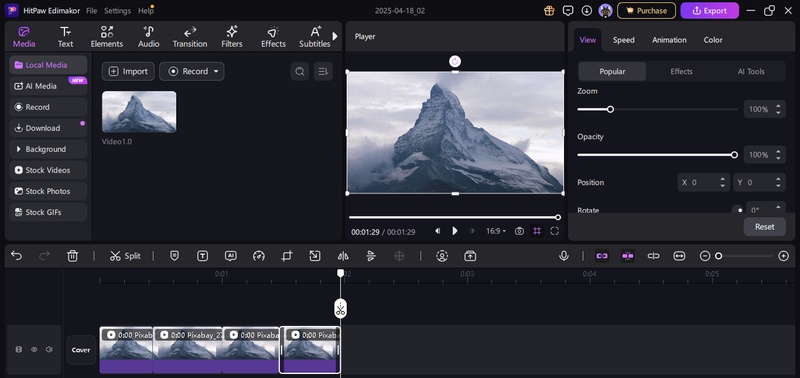Click the download icon in title bar
This screenshot has width=800, height=378.
pyautogui.click(x=587, y=10)
